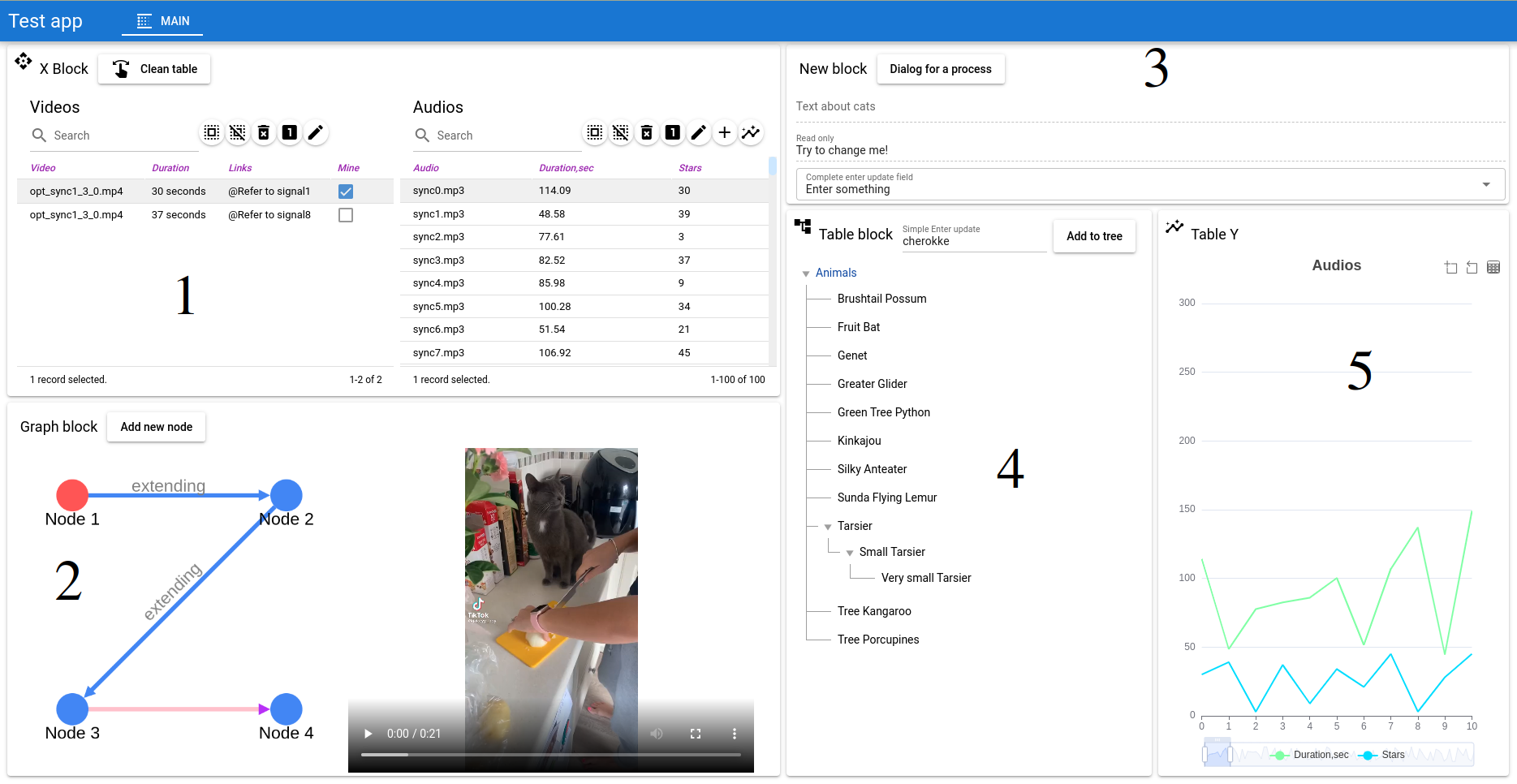Click the edit pencil in Videos toolbar

(x=316, y=132)
